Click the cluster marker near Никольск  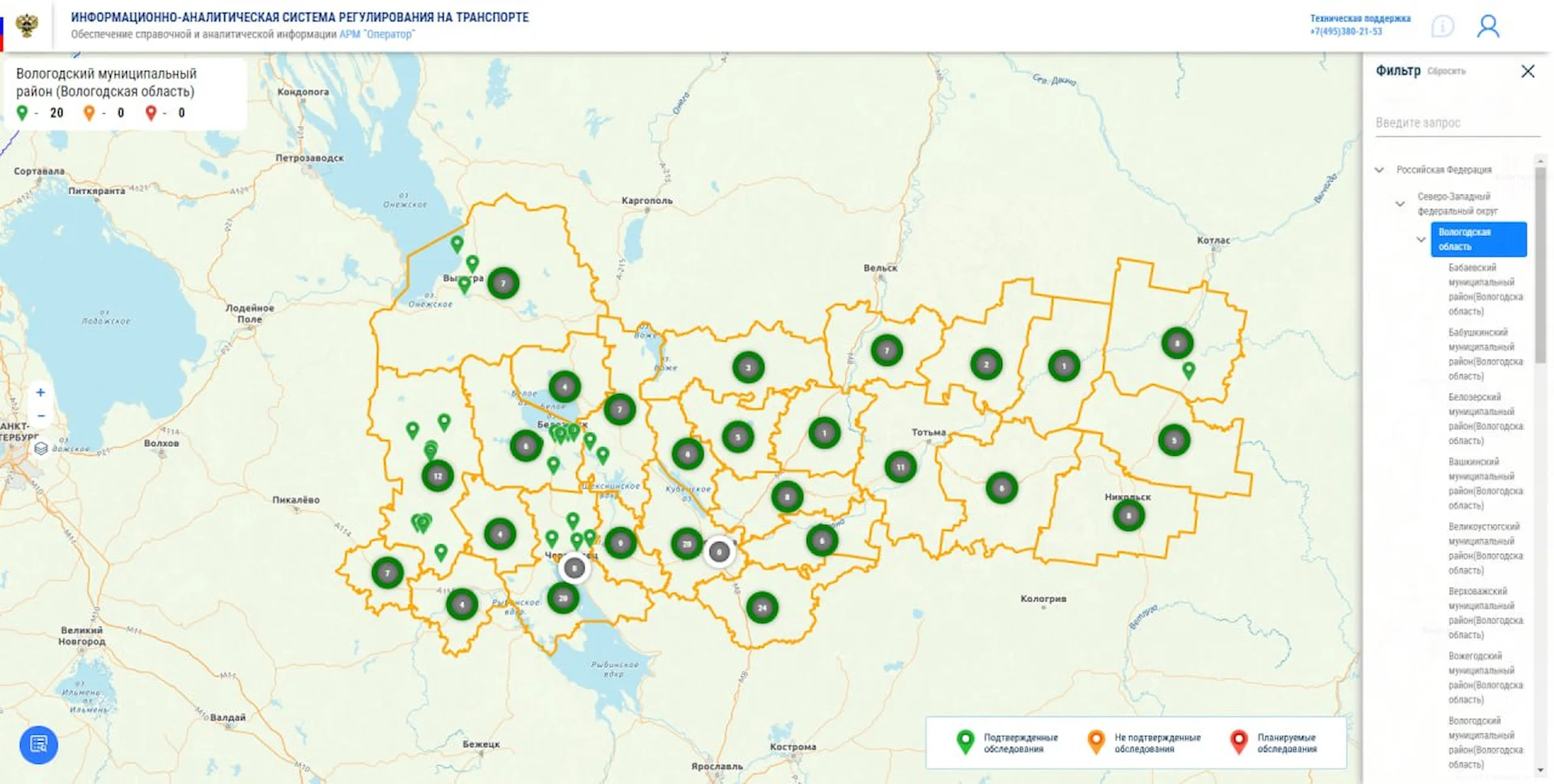(1128, 515)
